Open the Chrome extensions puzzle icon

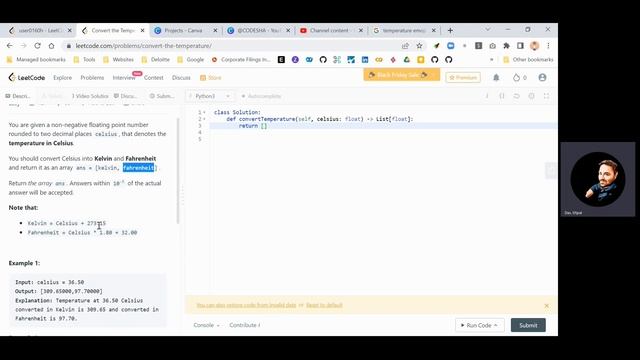[x=507, y=46]
